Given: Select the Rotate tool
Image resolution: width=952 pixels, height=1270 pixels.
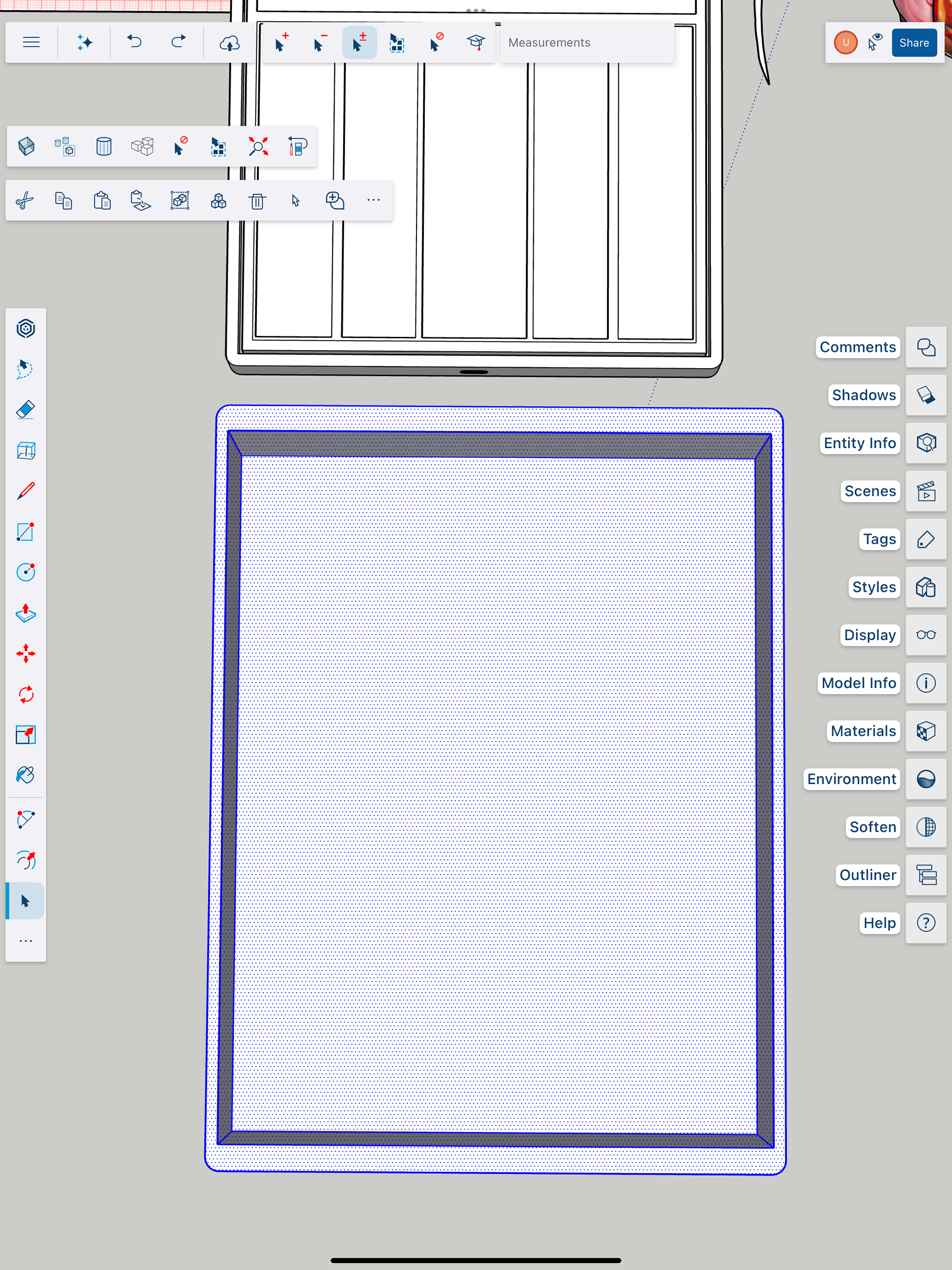Looking at the screenshot, I should point(26,694).
